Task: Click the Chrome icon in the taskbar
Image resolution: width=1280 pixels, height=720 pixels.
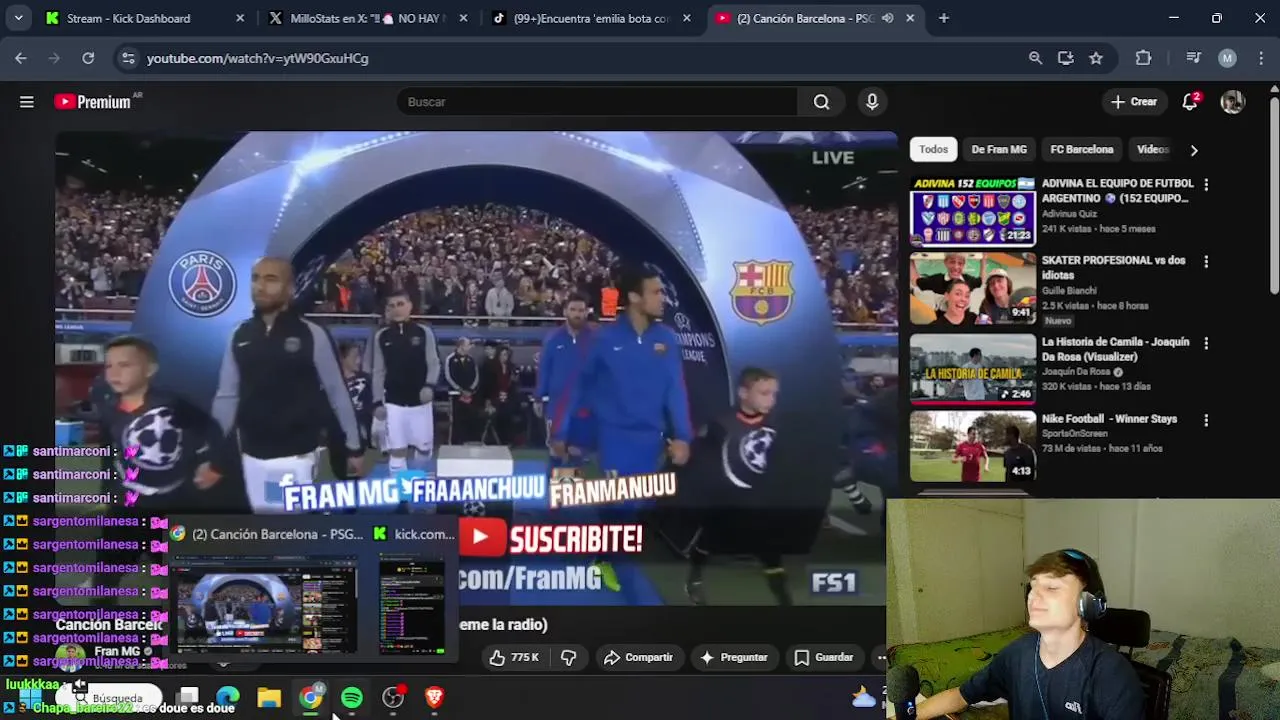Action: tap(311, 697)
